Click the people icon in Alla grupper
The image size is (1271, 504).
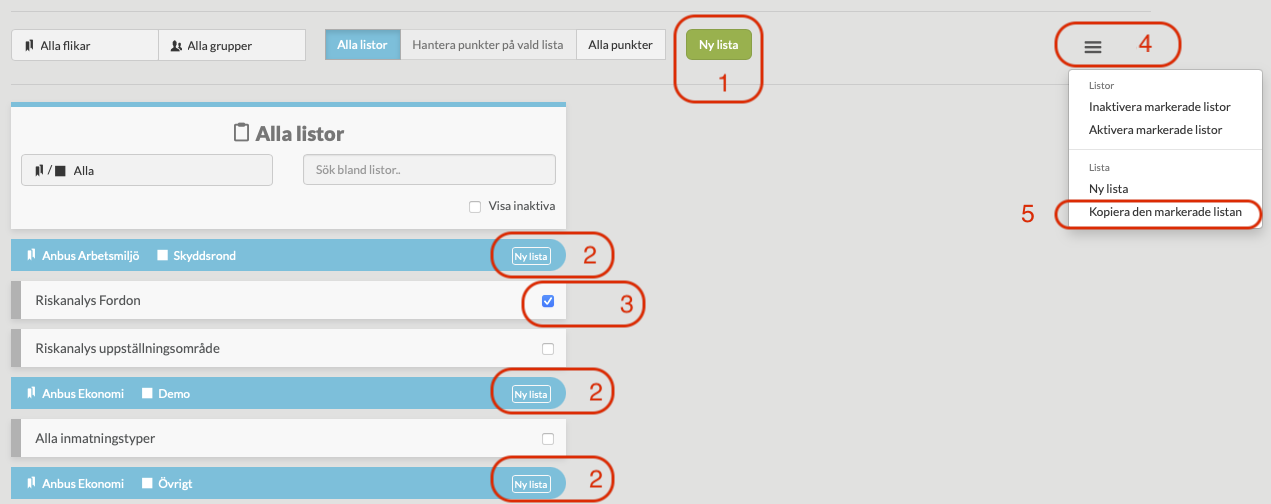176,45
